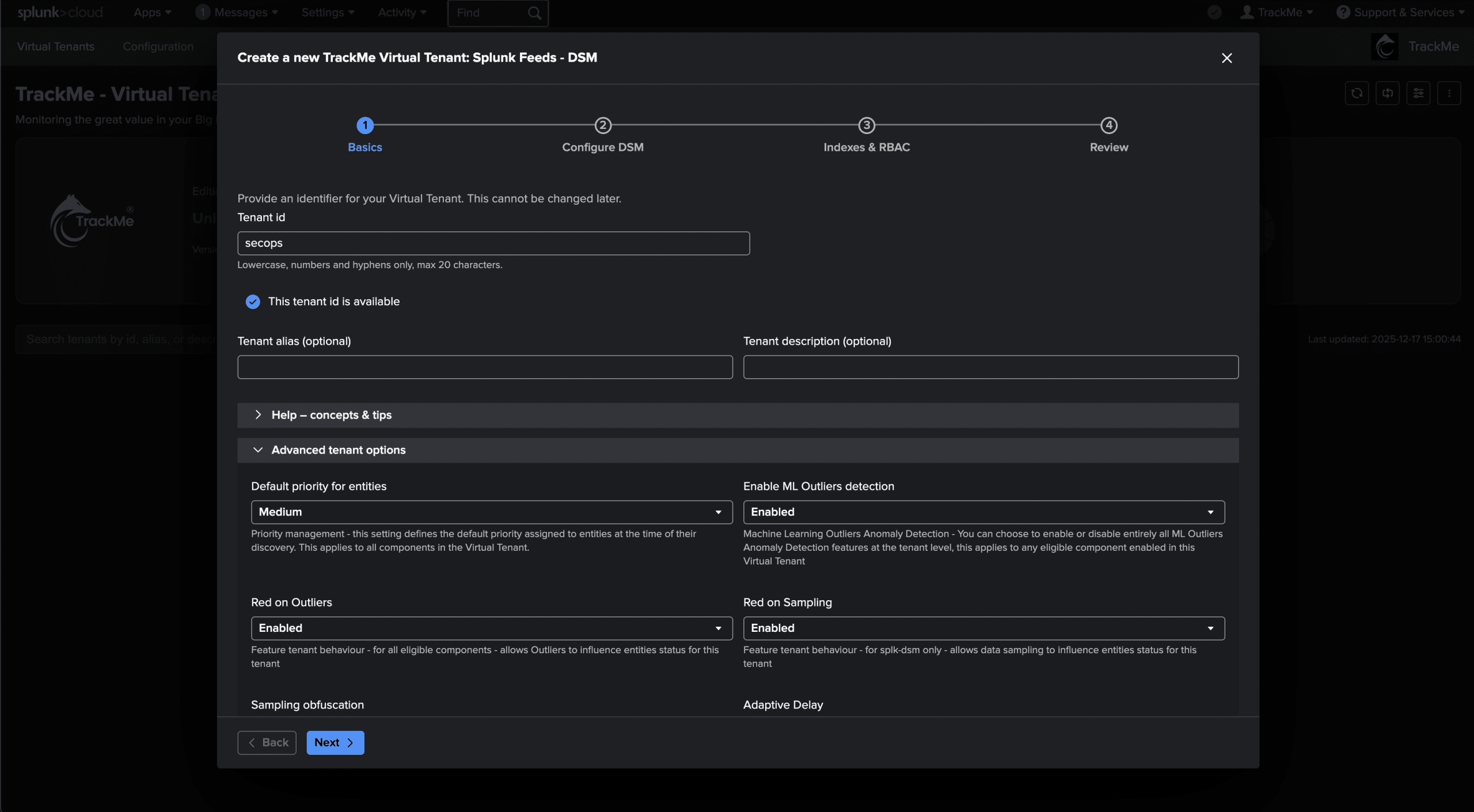Viewport: 1474px width, 812px height.
Task: Click the vertical three-dots more options icon
Action: tap(1449, 93)
